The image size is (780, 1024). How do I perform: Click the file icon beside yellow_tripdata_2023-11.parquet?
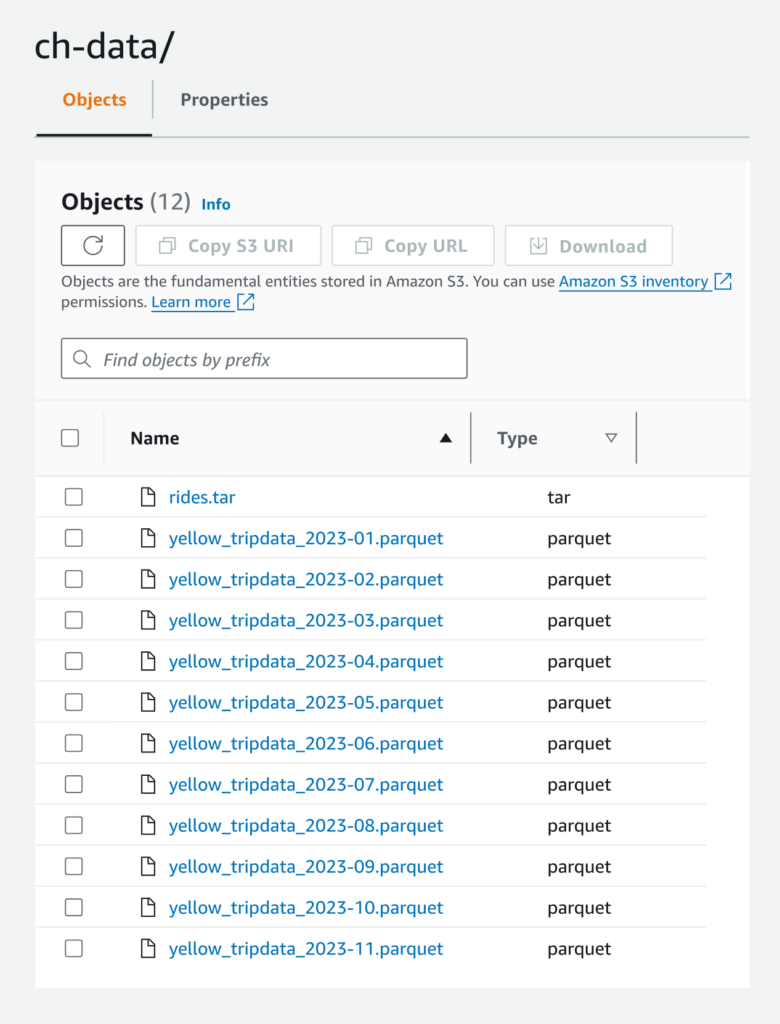coord(148,948)
